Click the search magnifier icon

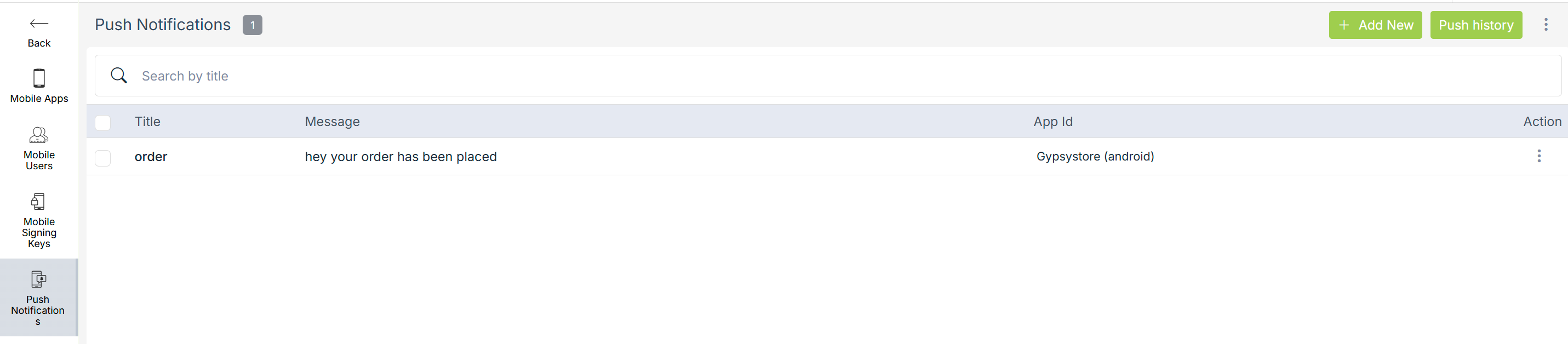pyautogui.click(x=119, y=75)
